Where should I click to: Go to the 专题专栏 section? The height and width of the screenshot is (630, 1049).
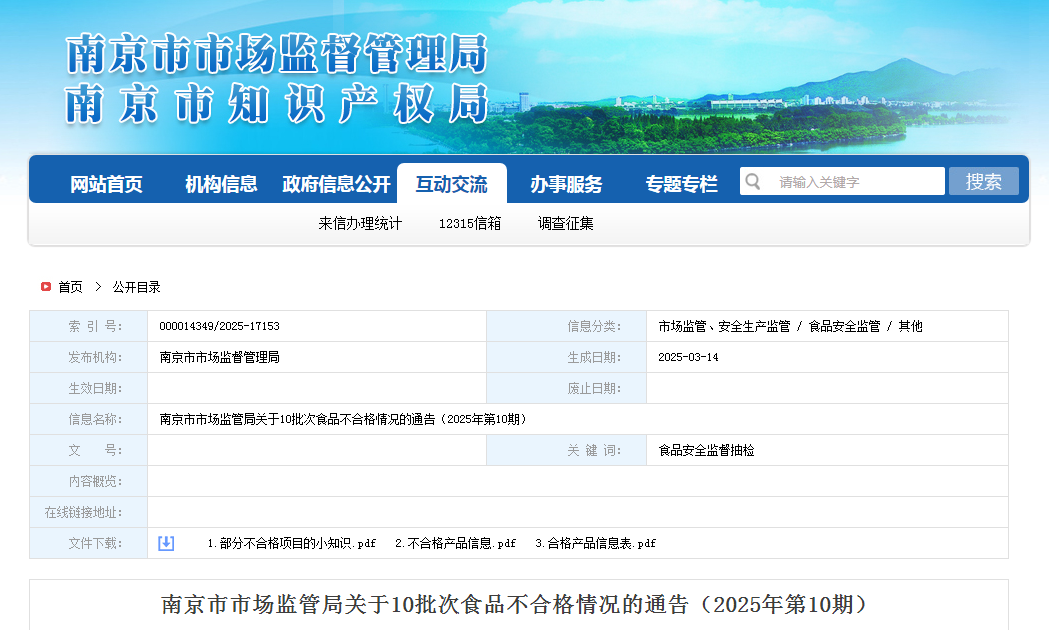click(682, 184)
